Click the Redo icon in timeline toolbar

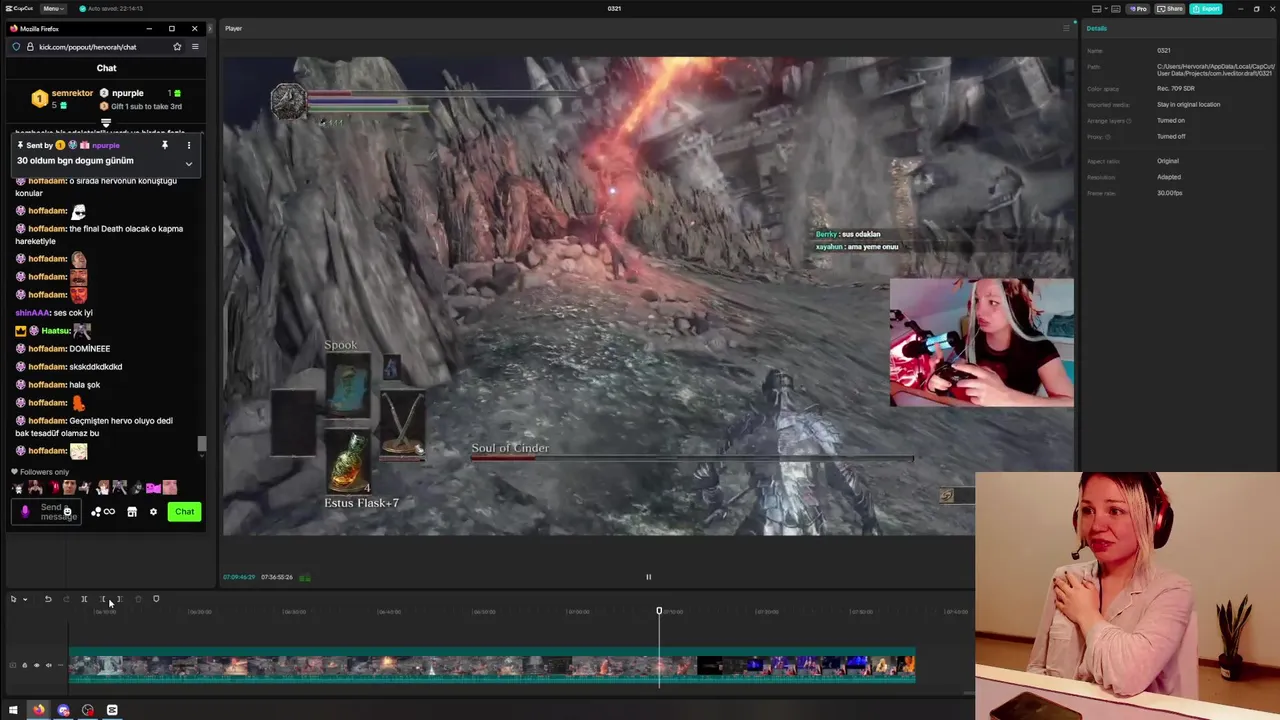click(x=66, y=599)
